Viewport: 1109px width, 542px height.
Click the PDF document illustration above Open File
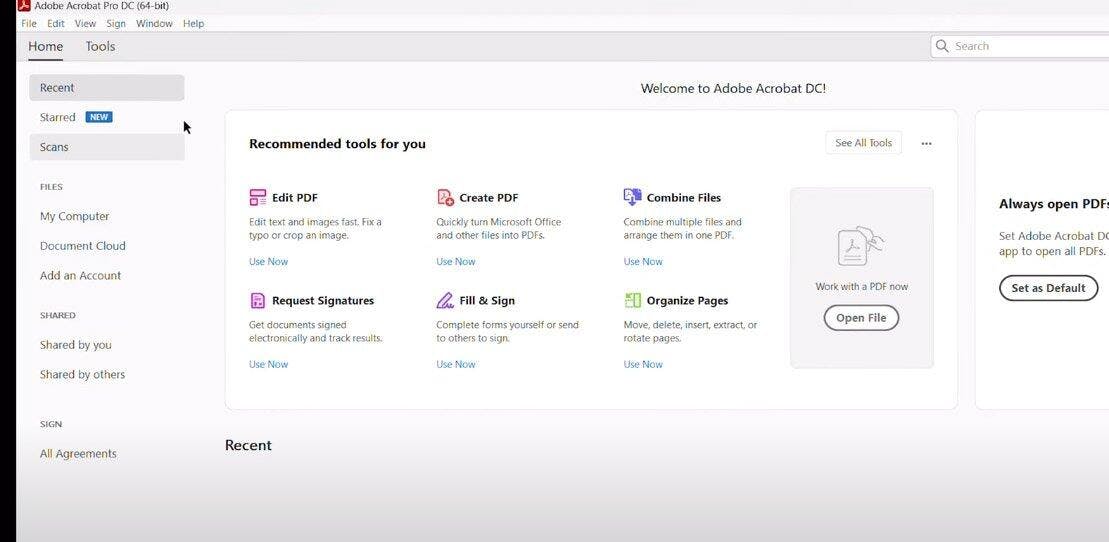(861, 246)
